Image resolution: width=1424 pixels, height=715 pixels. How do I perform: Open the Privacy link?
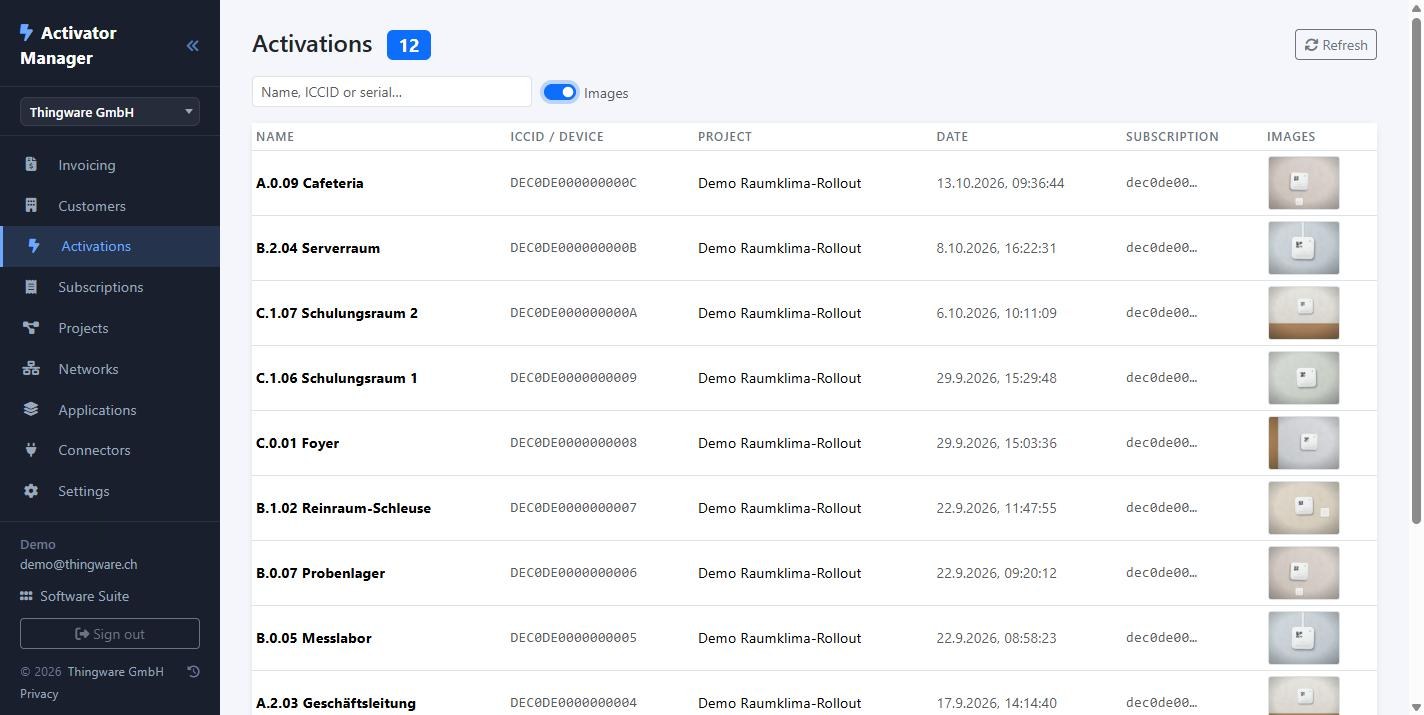[x=39, y=694]
